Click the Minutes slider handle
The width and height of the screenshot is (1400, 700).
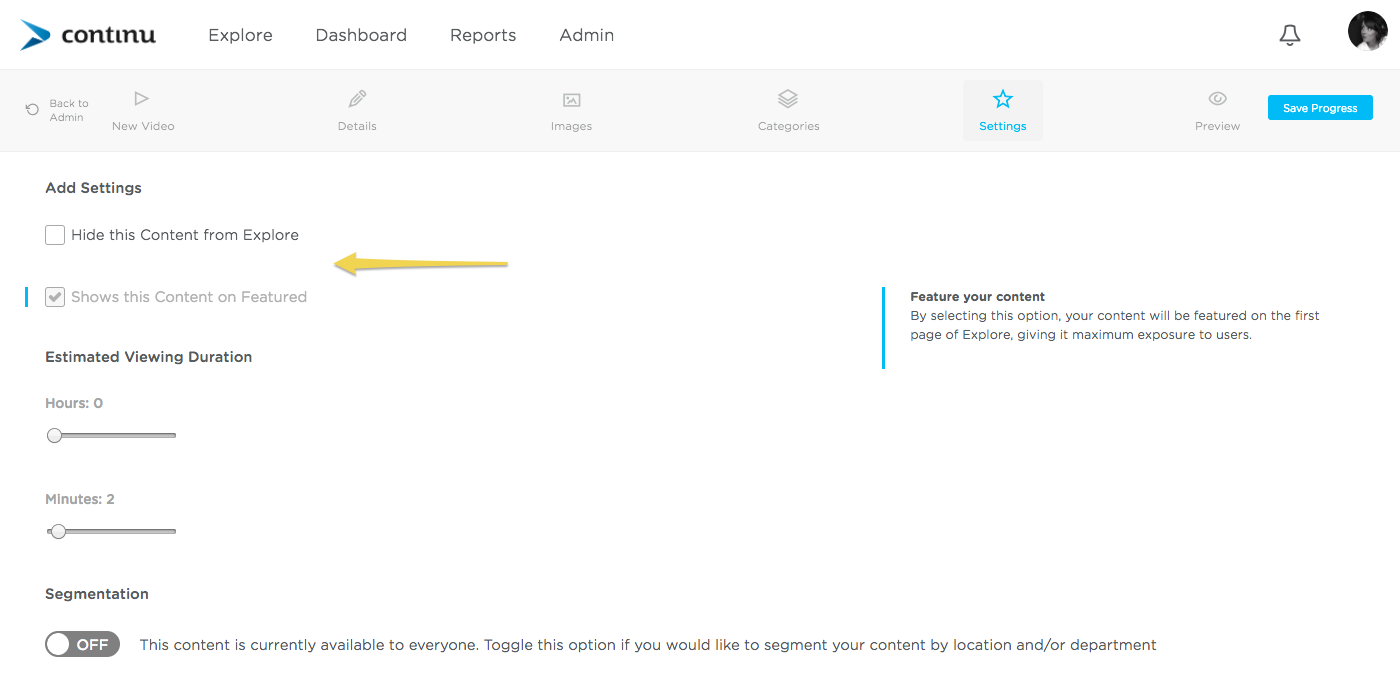[x=58, y=531]
